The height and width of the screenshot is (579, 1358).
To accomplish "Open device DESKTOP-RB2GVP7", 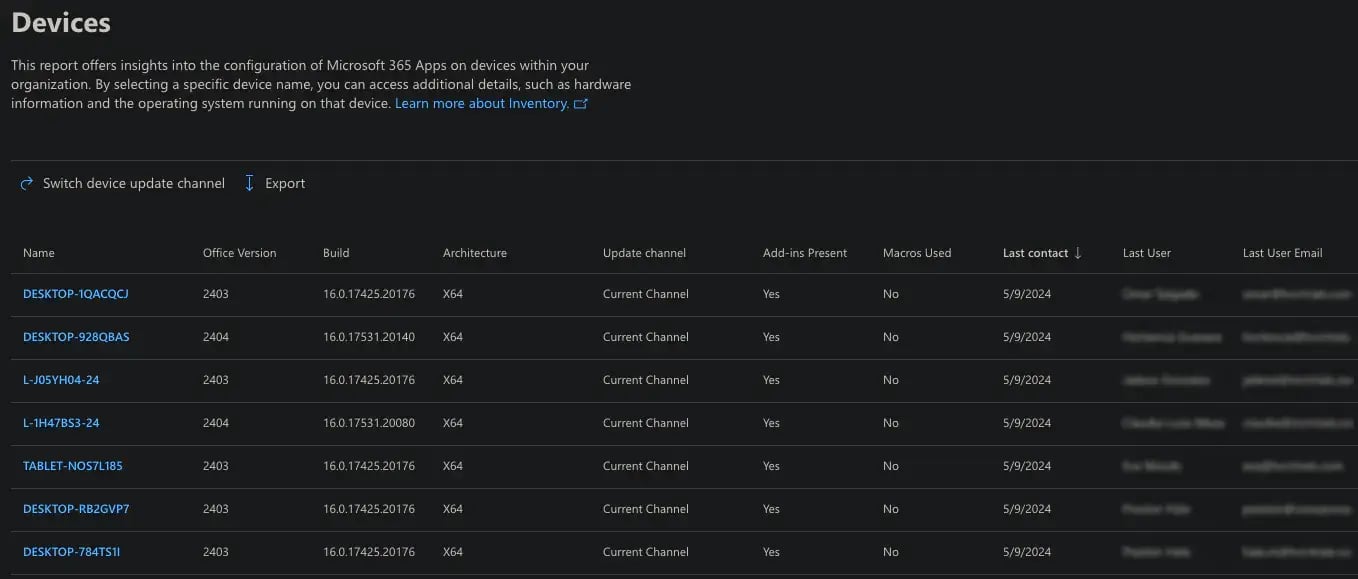I will (76, 509).
